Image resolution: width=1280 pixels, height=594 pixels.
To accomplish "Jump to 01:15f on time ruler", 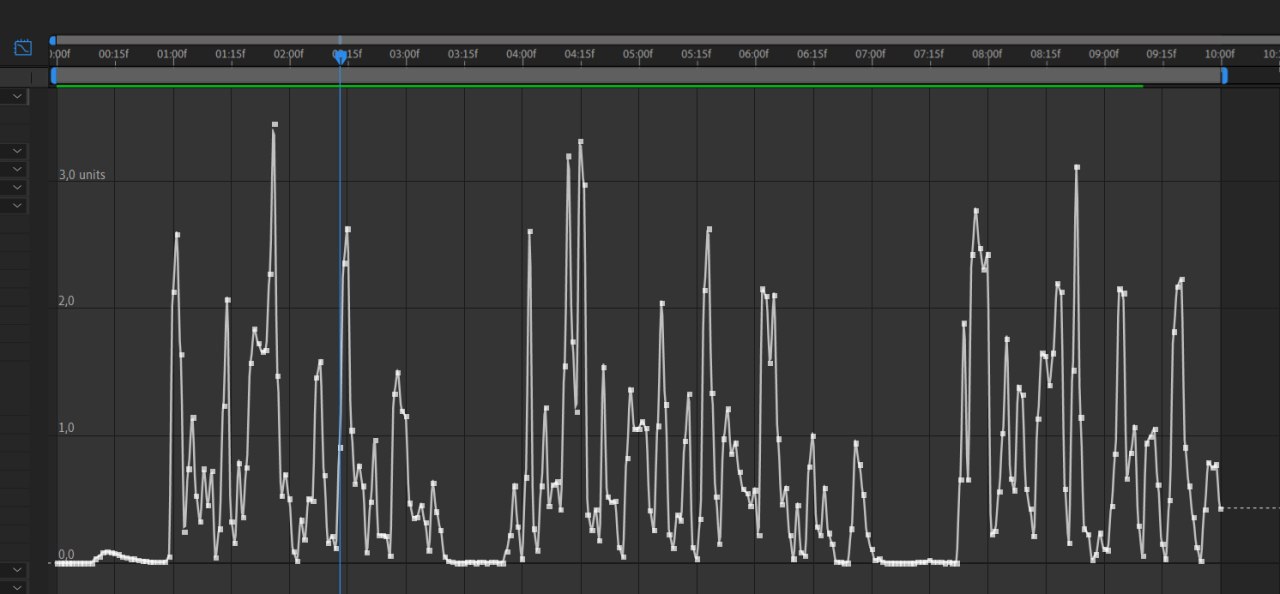I will point(230,54).
